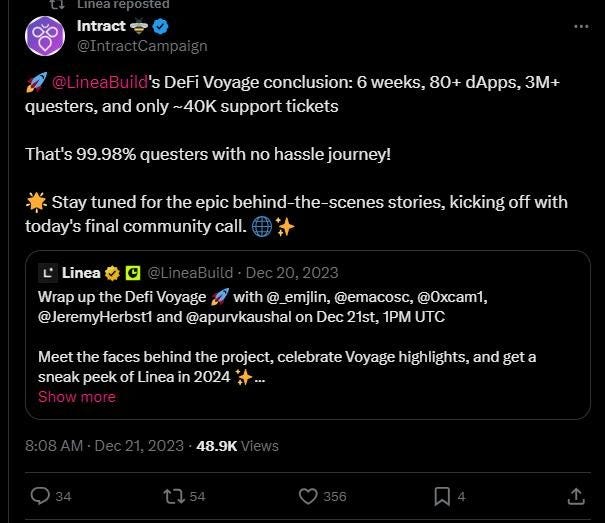Image resolution: width=605 pixels, height=523 pixels.
Task: Open the @IntractCampaign handle
Action: click(141, 45)
